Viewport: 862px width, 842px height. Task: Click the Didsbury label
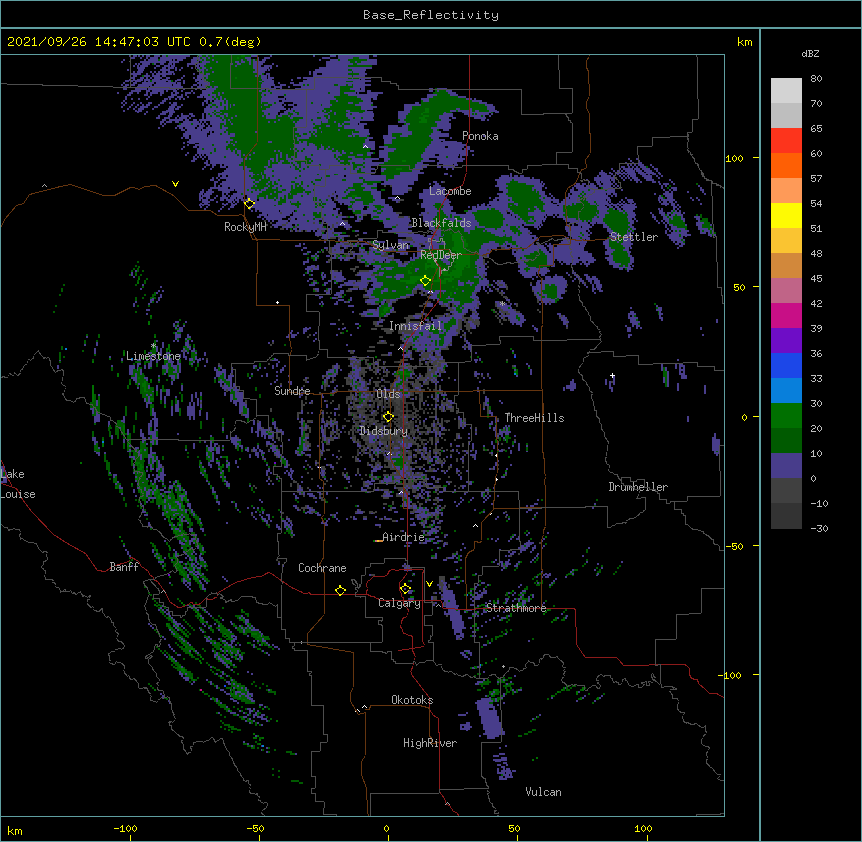coord(383,431)
